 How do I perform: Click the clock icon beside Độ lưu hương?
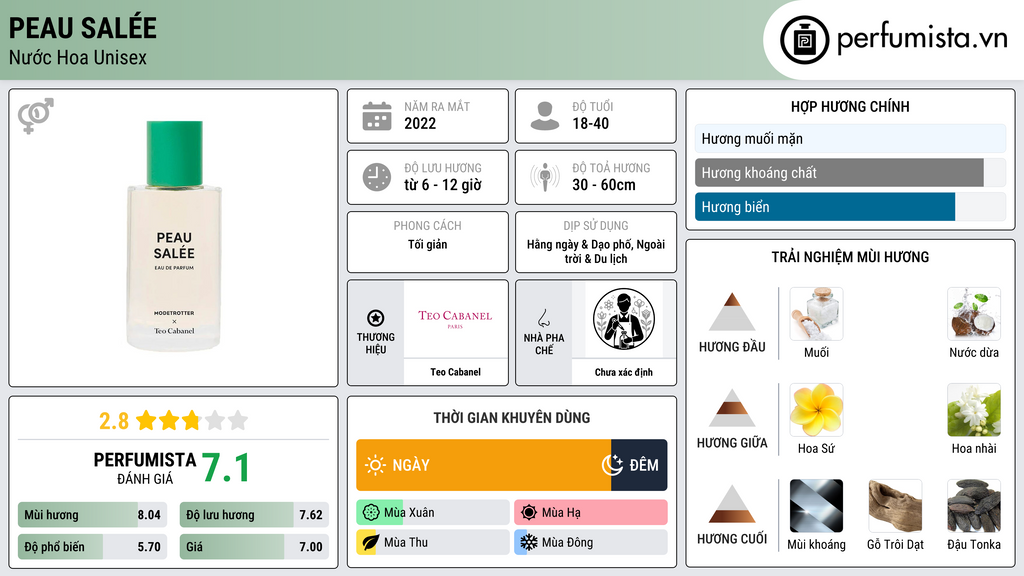click(x=377, y=177)
